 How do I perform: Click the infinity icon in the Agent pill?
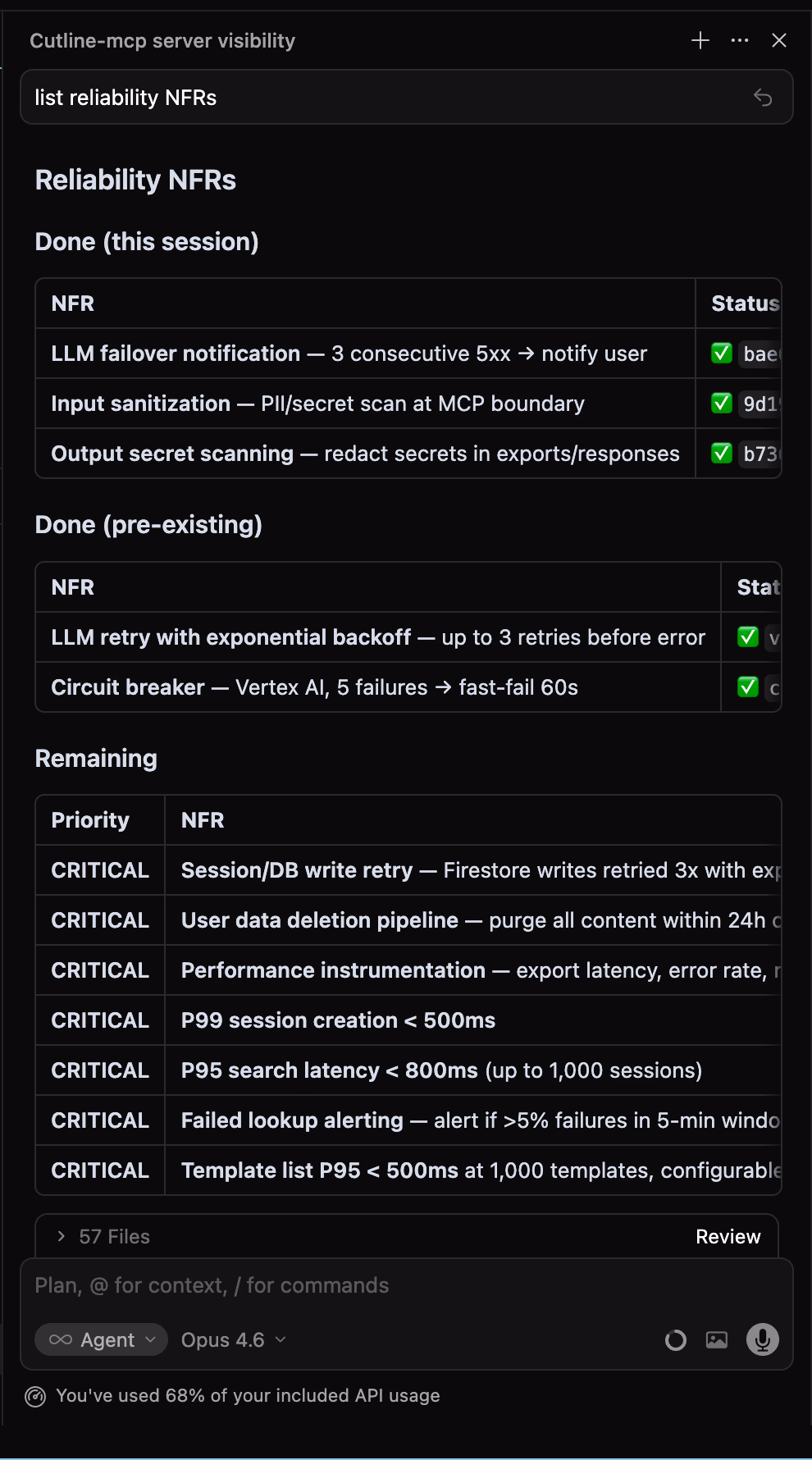(61, 1339)
